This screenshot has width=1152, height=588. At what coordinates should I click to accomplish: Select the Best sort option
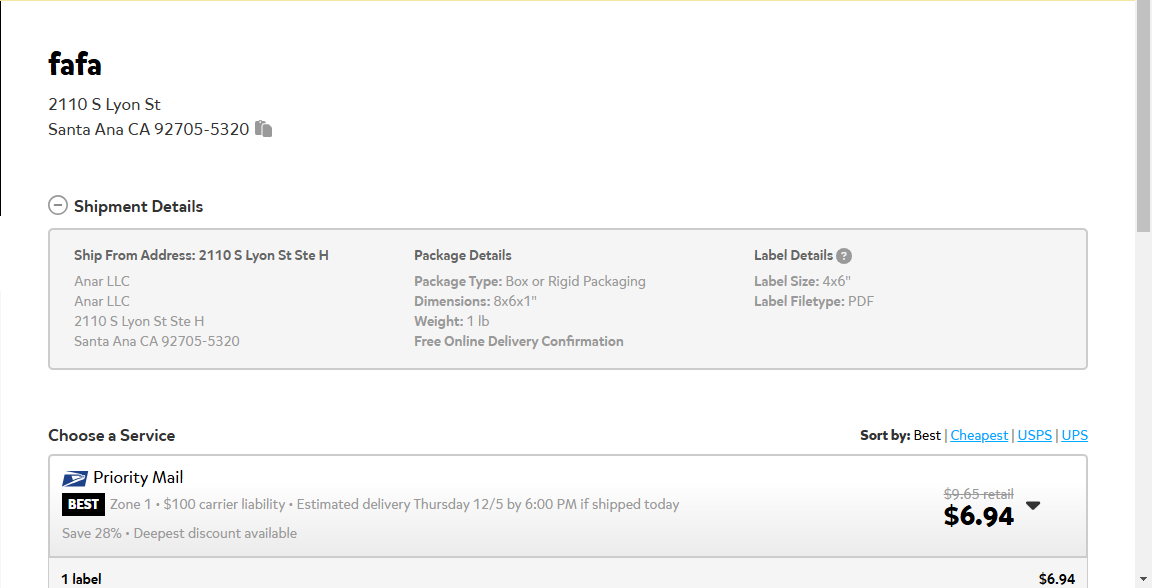coord(926,435)
